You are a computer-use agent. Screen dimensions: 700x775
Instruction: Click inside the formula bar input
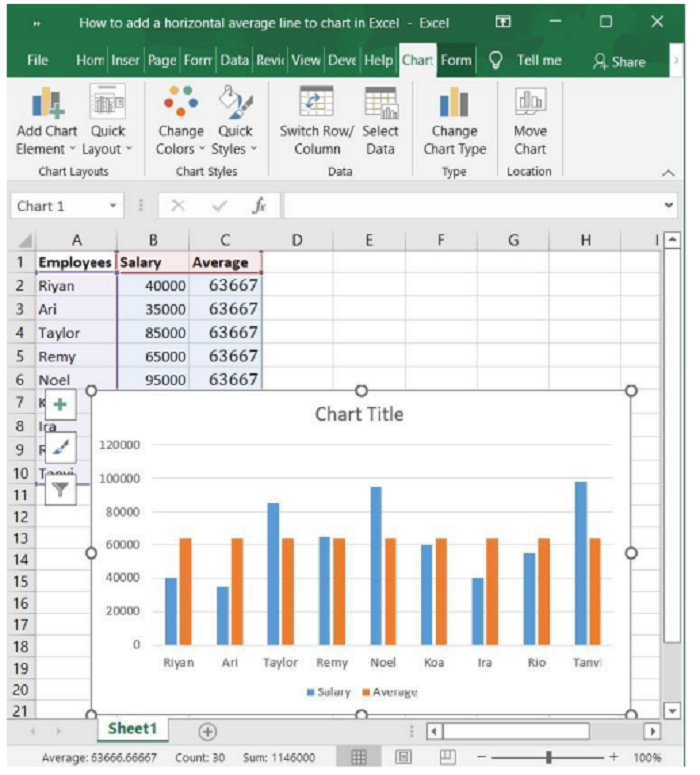click(x=472, y=206)
